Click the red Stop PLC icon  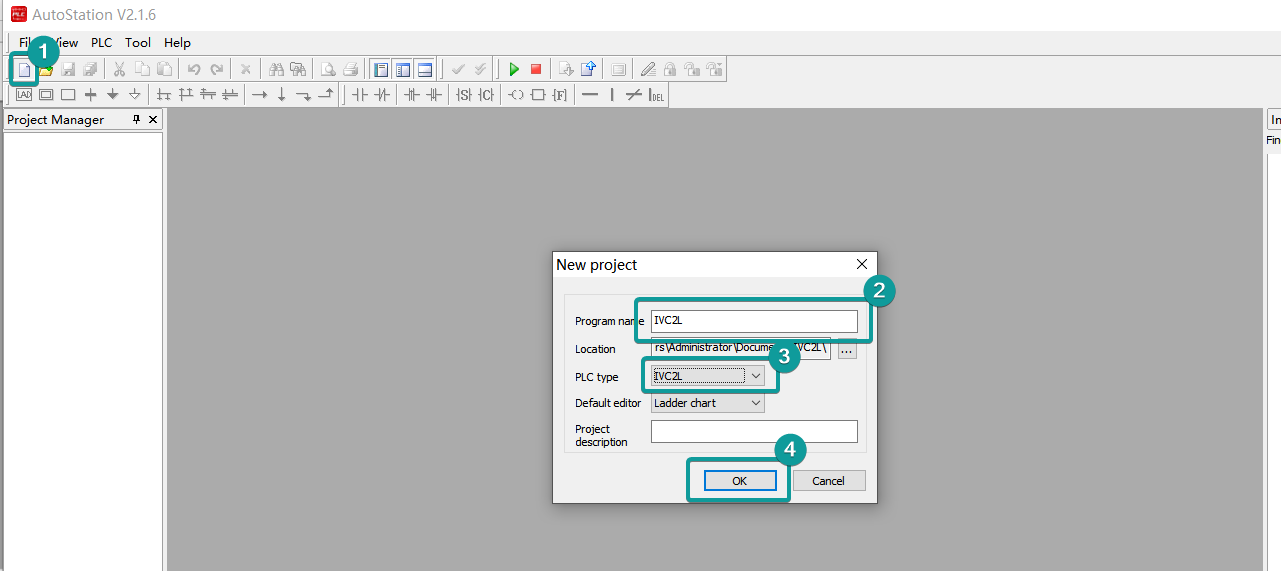pyautogui.click(x=536, y=69)
